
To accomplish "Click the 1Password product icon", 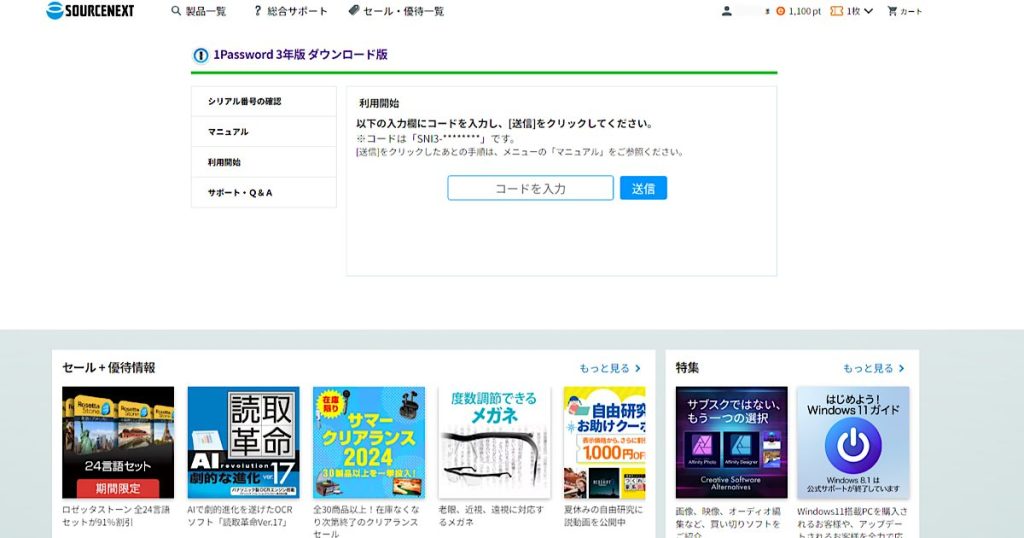I will coord(200,55).
